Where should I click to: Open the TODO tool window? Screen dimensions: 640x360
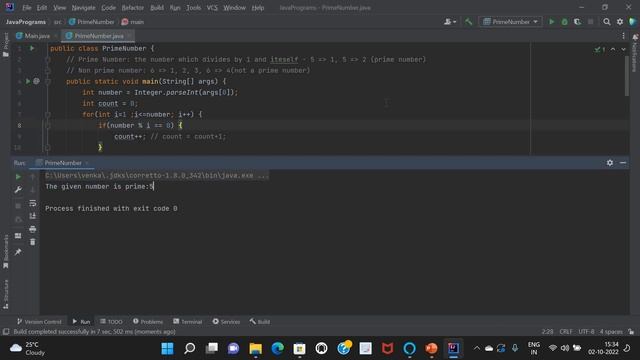111,322
